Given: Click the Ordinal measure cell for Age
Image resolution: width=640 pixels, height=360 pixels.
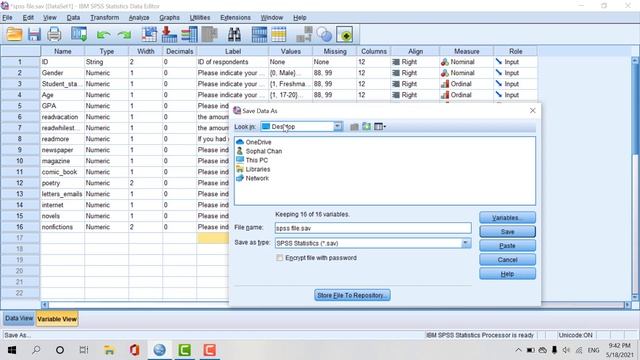Looking at the screenshot, I should [467, 95].
